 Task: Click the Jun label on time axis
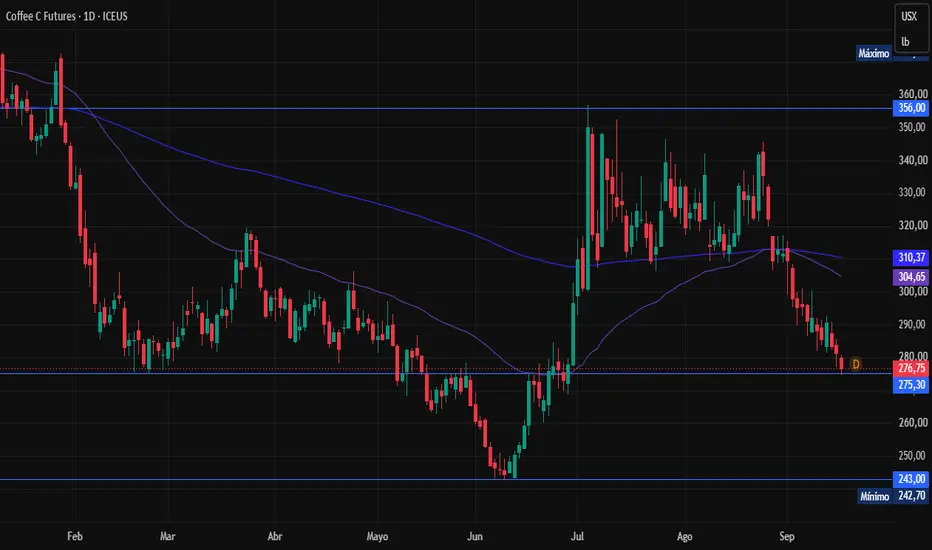tap(474, 536)
